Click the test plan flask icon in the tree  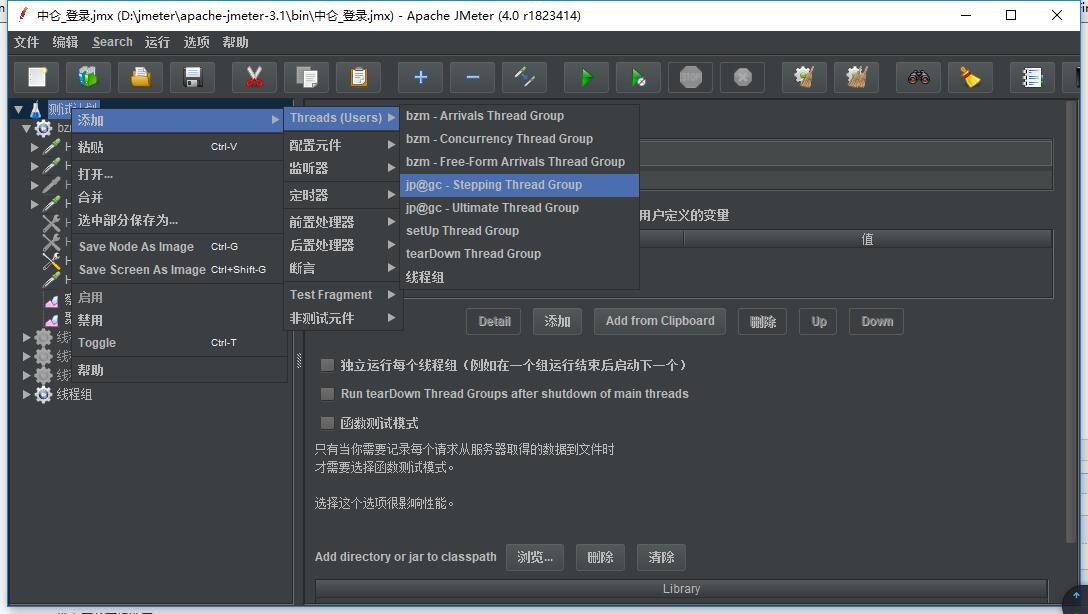tap(36, 110)
